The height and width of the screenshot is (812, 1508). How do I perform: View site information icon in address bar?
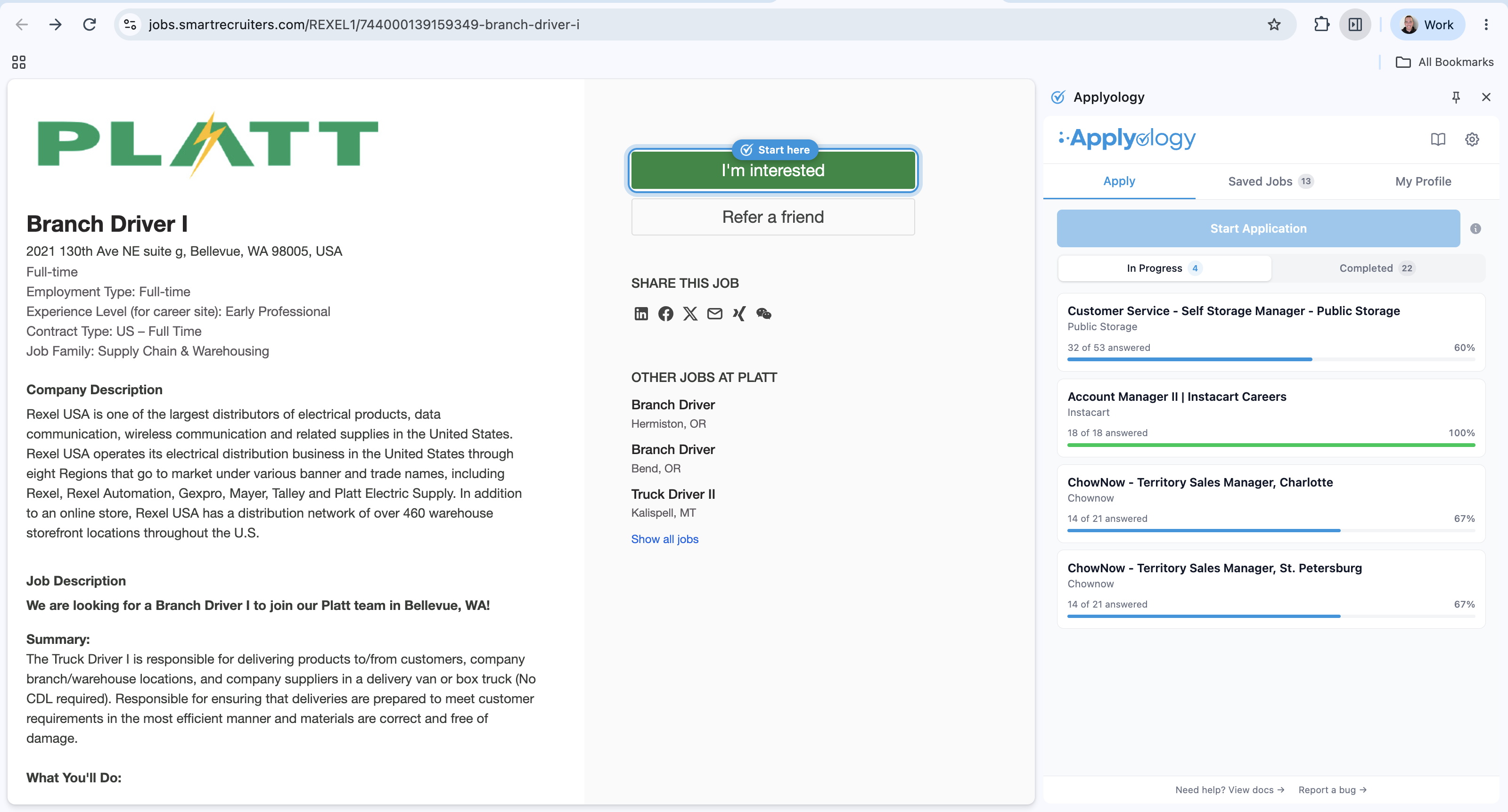click(x=130, y=24)
